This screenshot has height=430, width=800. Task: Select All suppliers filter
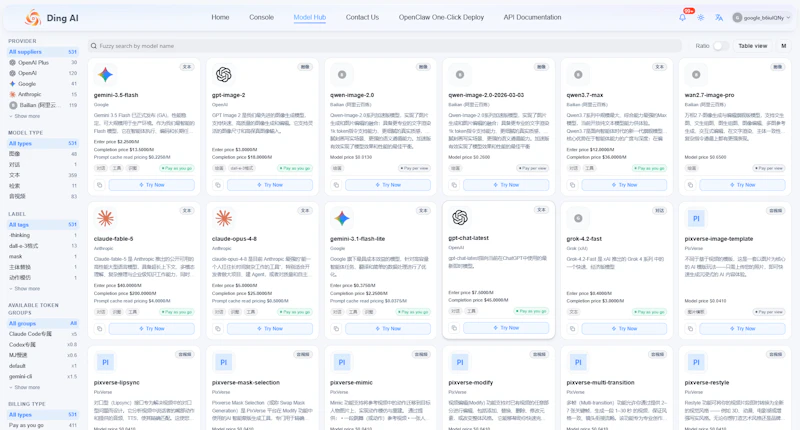point(43,52)
